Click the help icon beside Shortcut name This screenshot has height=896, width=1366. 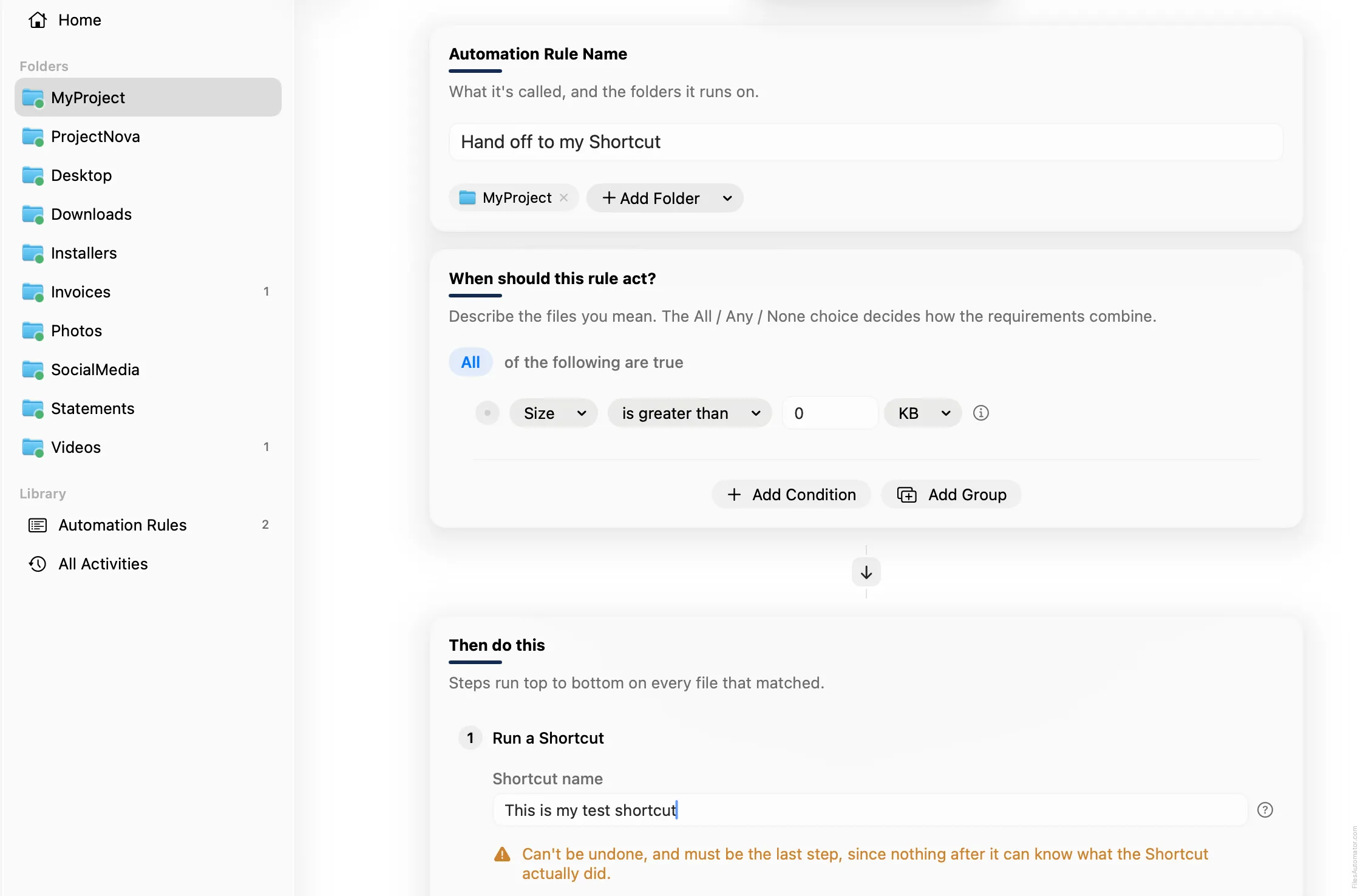[1265, 810]
